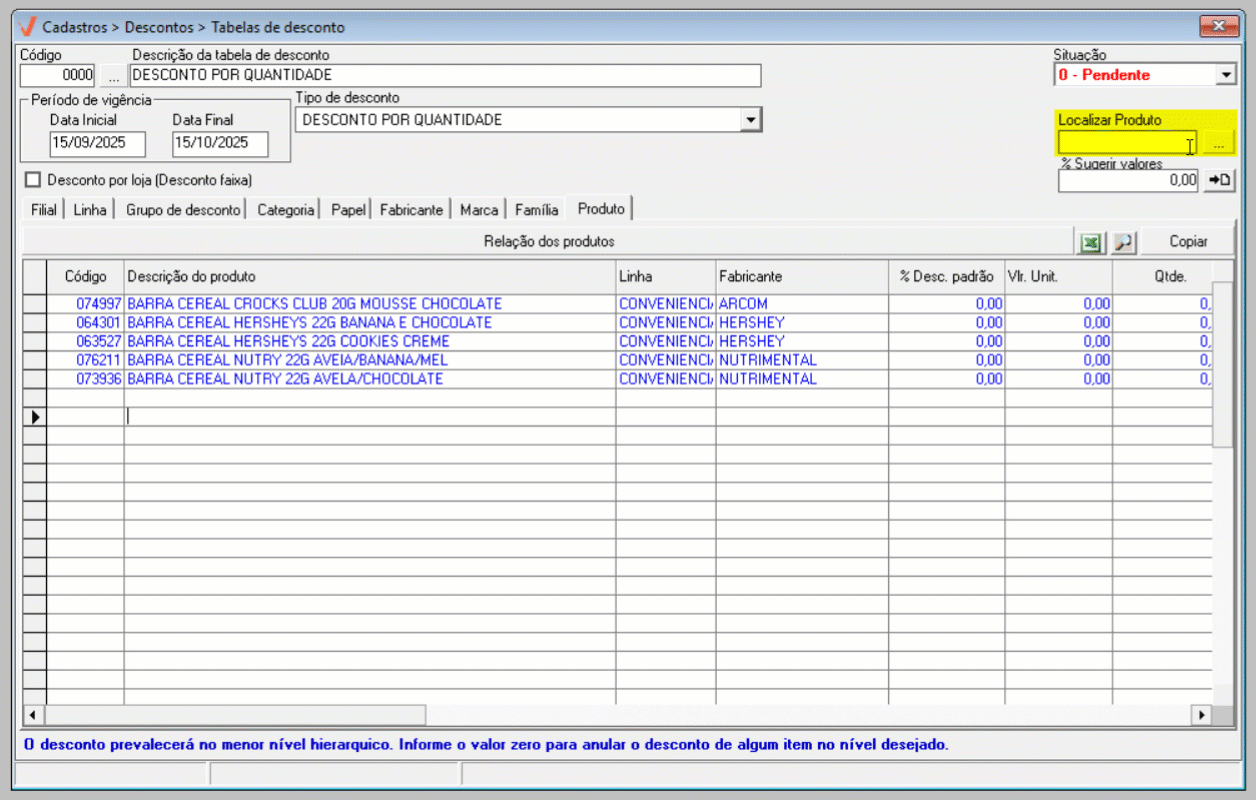Focus the Localizar Produto yellow field
The image size is (1256, 800).
click(x=1127, y=145)
